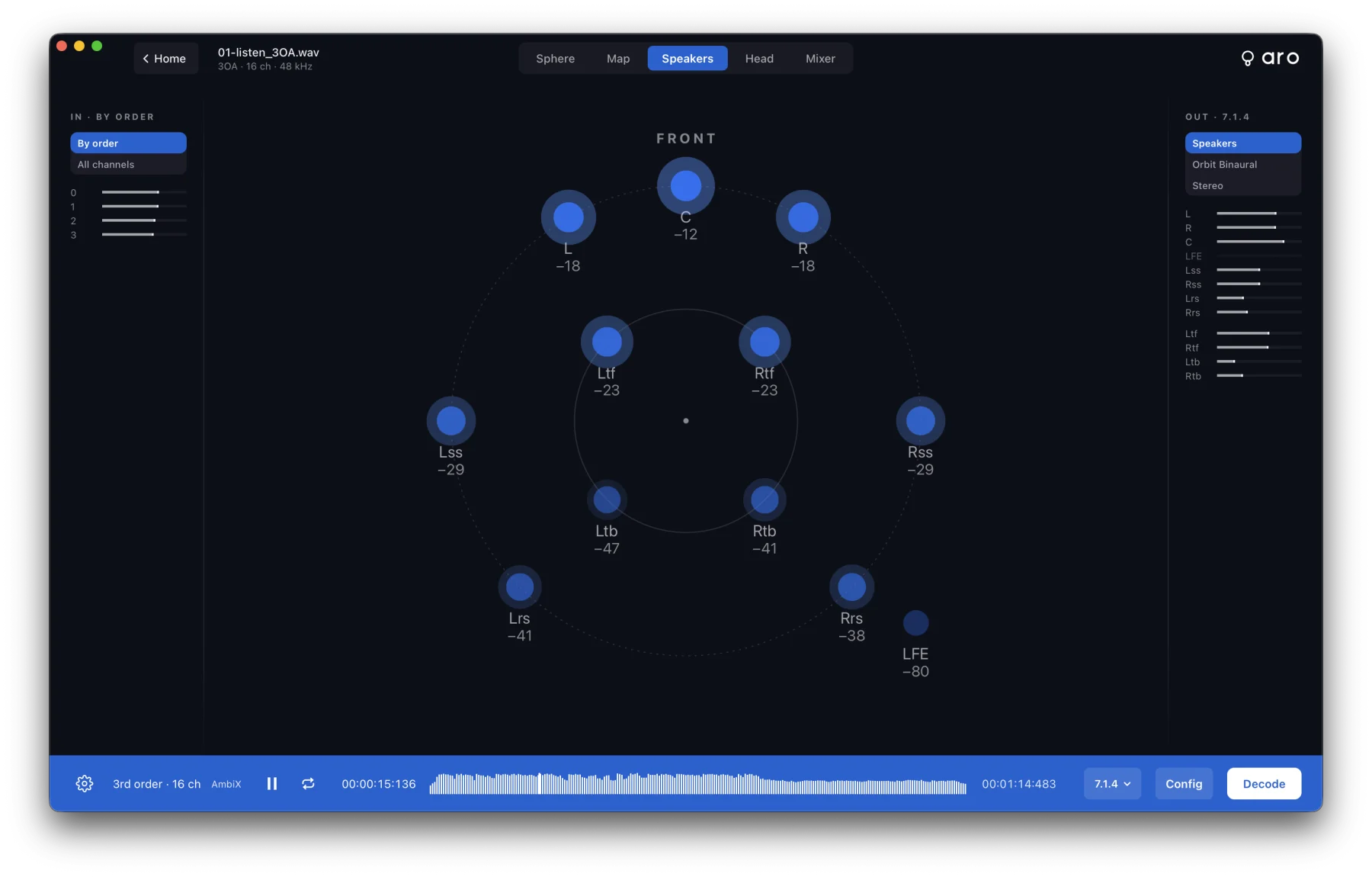This screenshot has height=877, width=1372.
Task: Click the 3rd order · 16 ch label
Action: (157, 784)
